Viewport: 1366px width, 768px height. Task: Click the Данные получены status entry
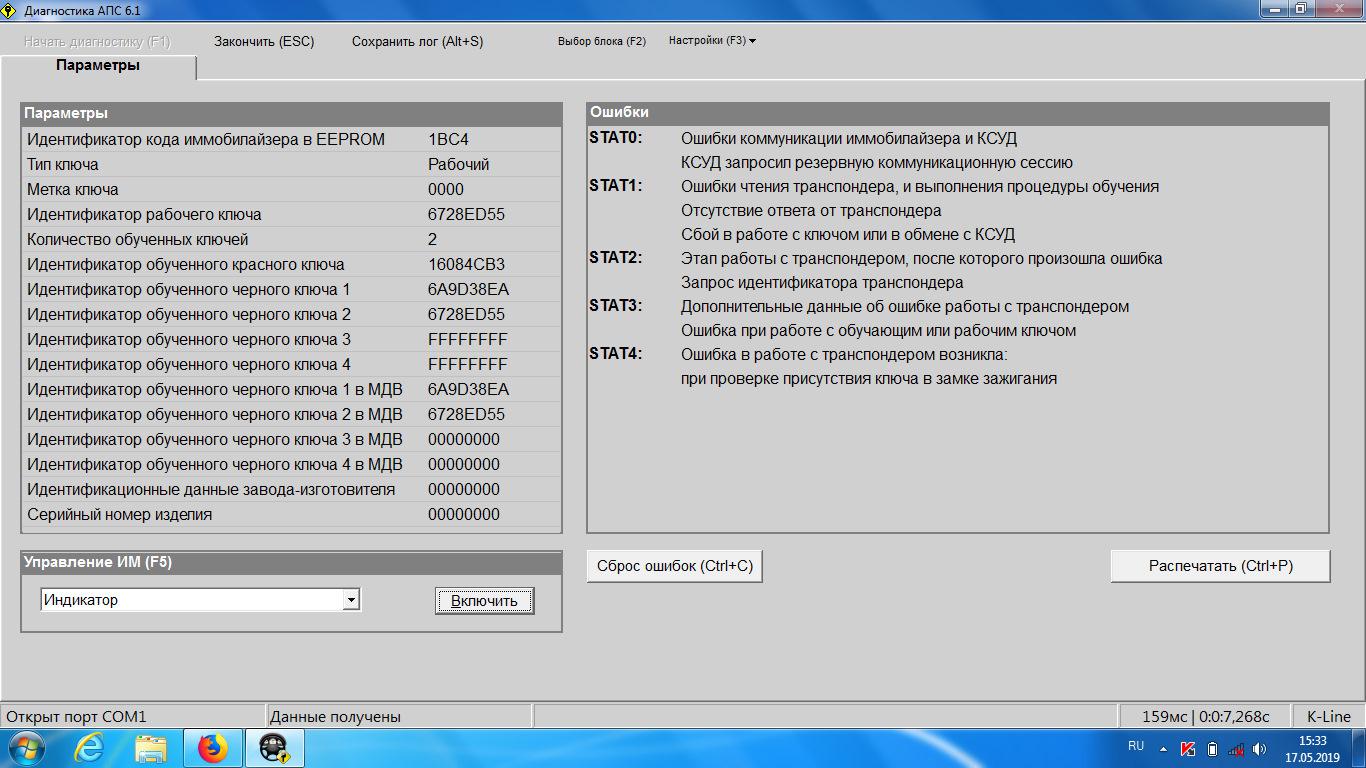coord(400,716)
